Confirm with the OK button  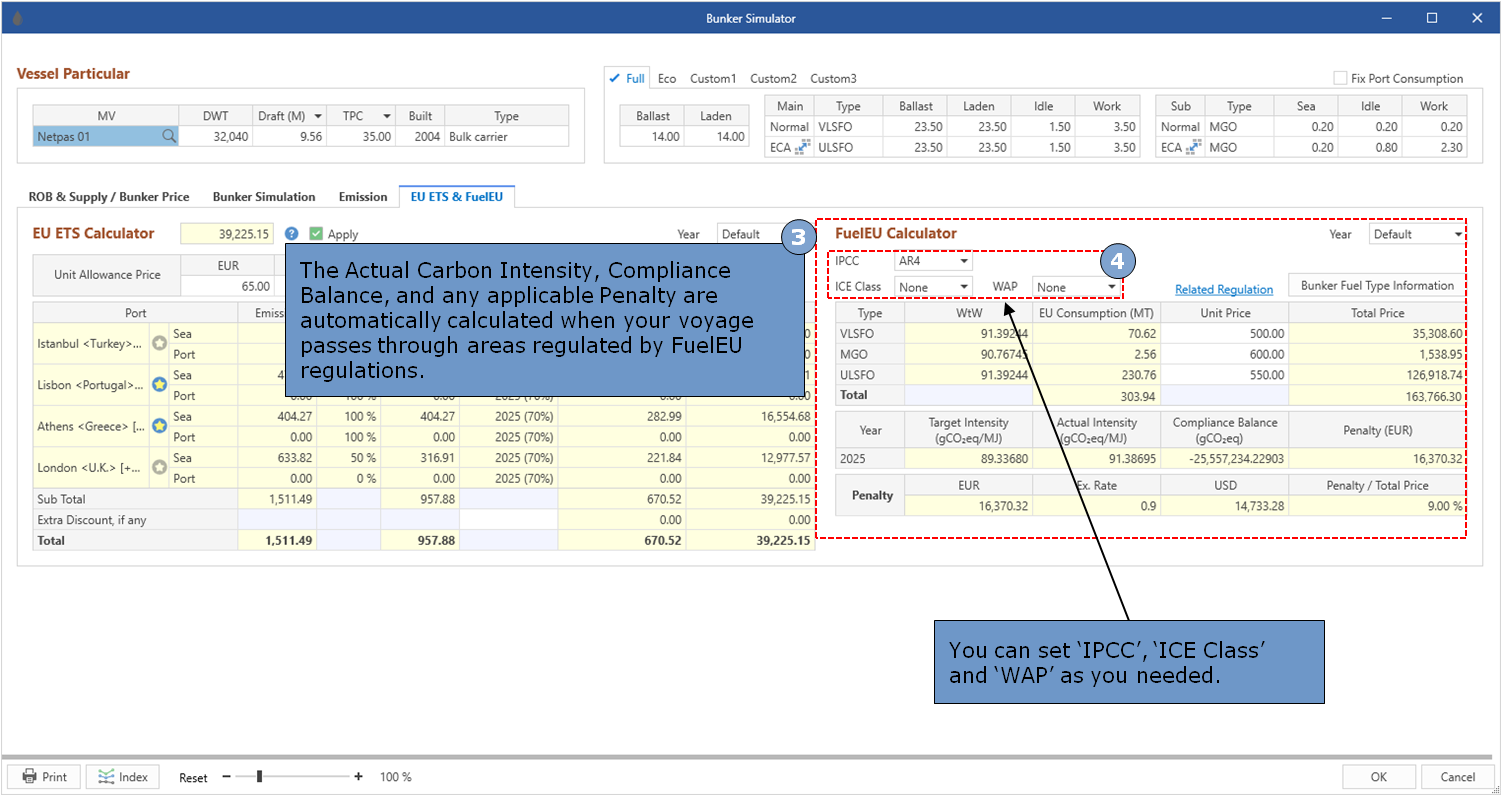[1379, 777]
